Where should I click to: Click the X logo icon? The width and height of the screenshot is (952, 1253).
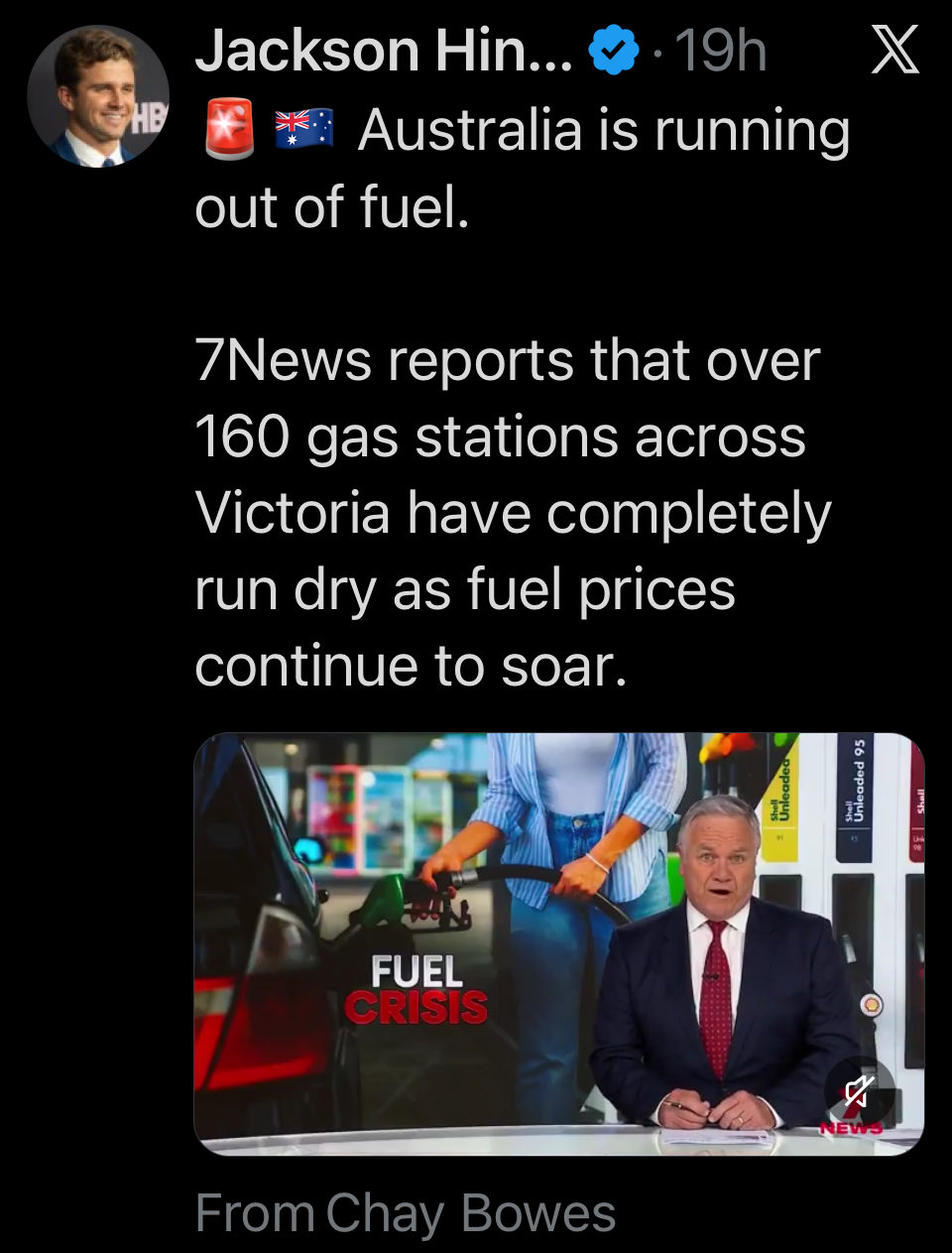tap(894, 52)
